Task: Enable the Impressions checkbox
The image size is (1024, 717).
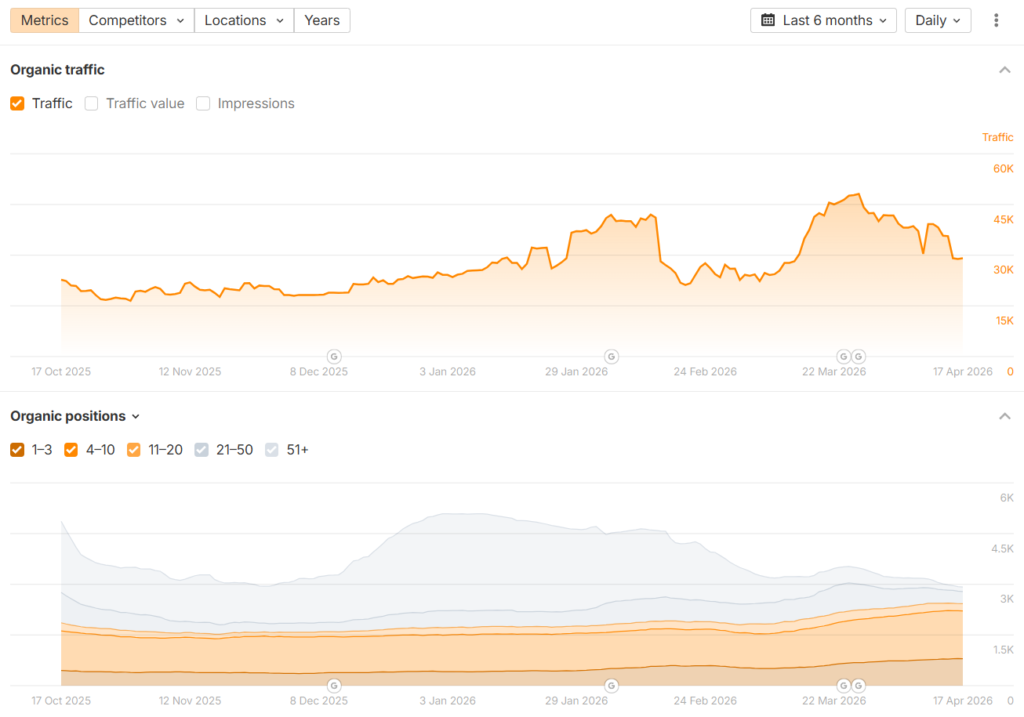Action: click(x=203, y=103)
